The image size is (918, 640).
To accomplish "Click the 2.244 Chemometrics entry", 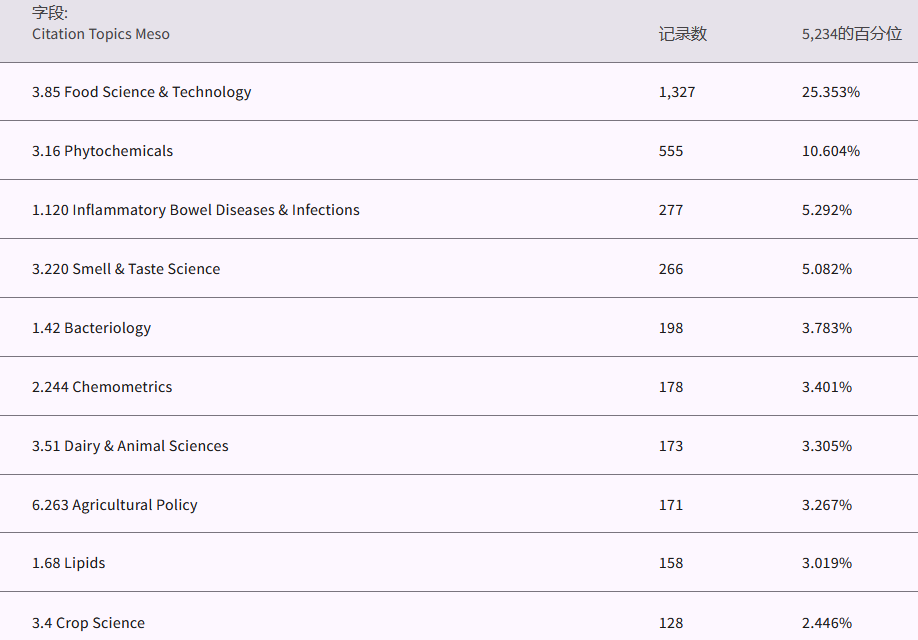I will [x=102, y=387].
